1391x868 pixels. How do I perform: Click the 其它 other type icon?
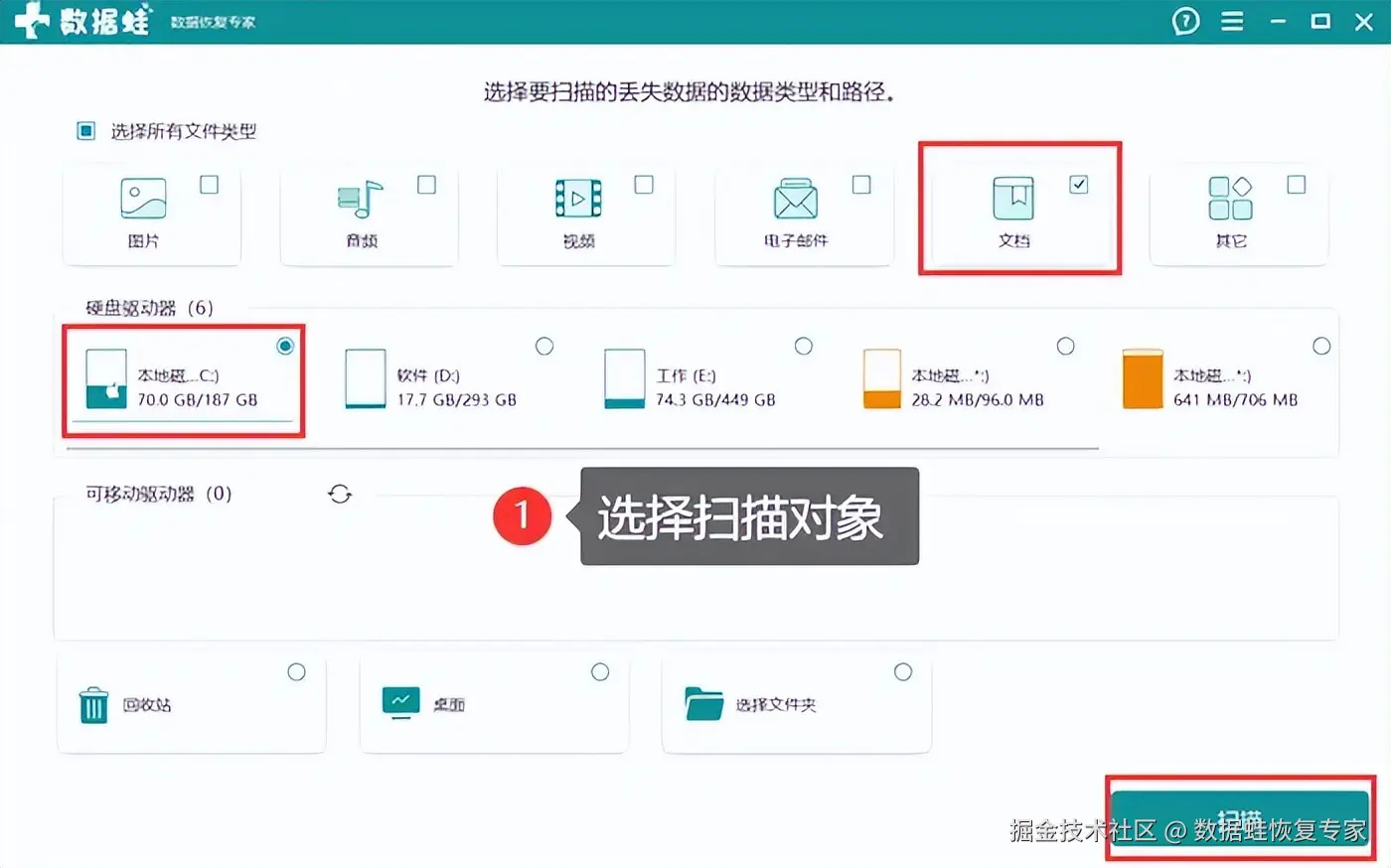pyautogui.click(x=1230, y=199)
